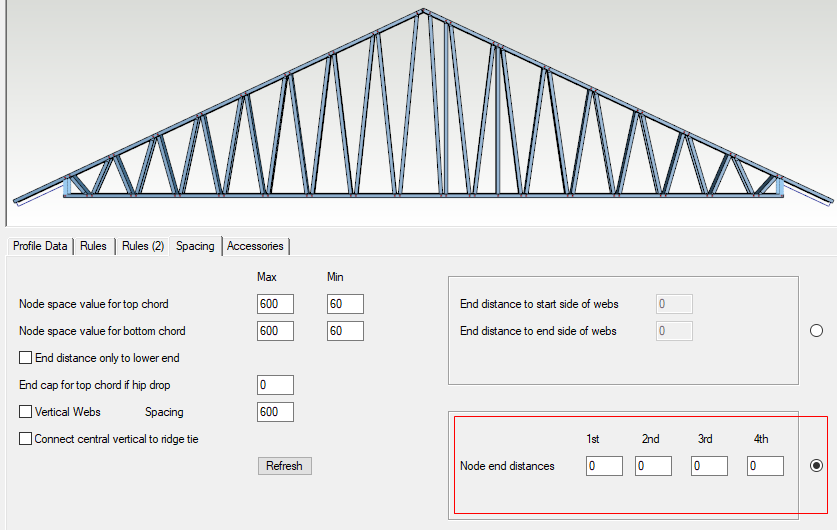Screen dimensions: 837x530
Task: Select the Rules (2) tab
Action: pyautogui.click(x=143, y=246)
